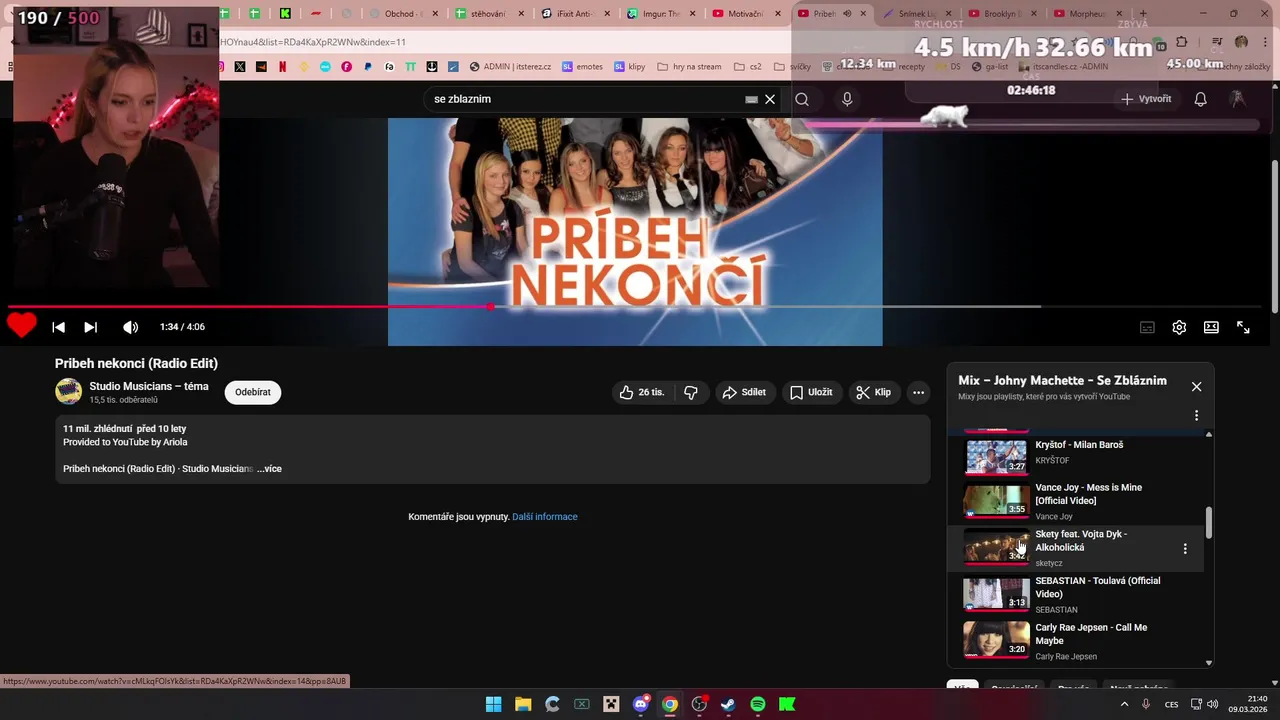Click the playlist scrollbar thumb

pos(1208,521)
